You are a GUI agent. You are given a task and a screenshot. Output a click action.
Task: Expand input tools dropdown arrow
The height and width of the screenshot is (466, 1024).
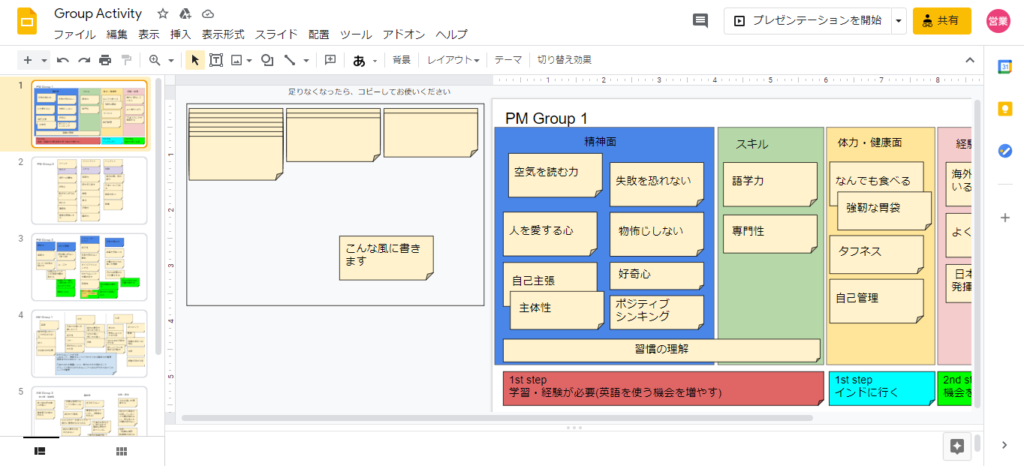point(375,60)
